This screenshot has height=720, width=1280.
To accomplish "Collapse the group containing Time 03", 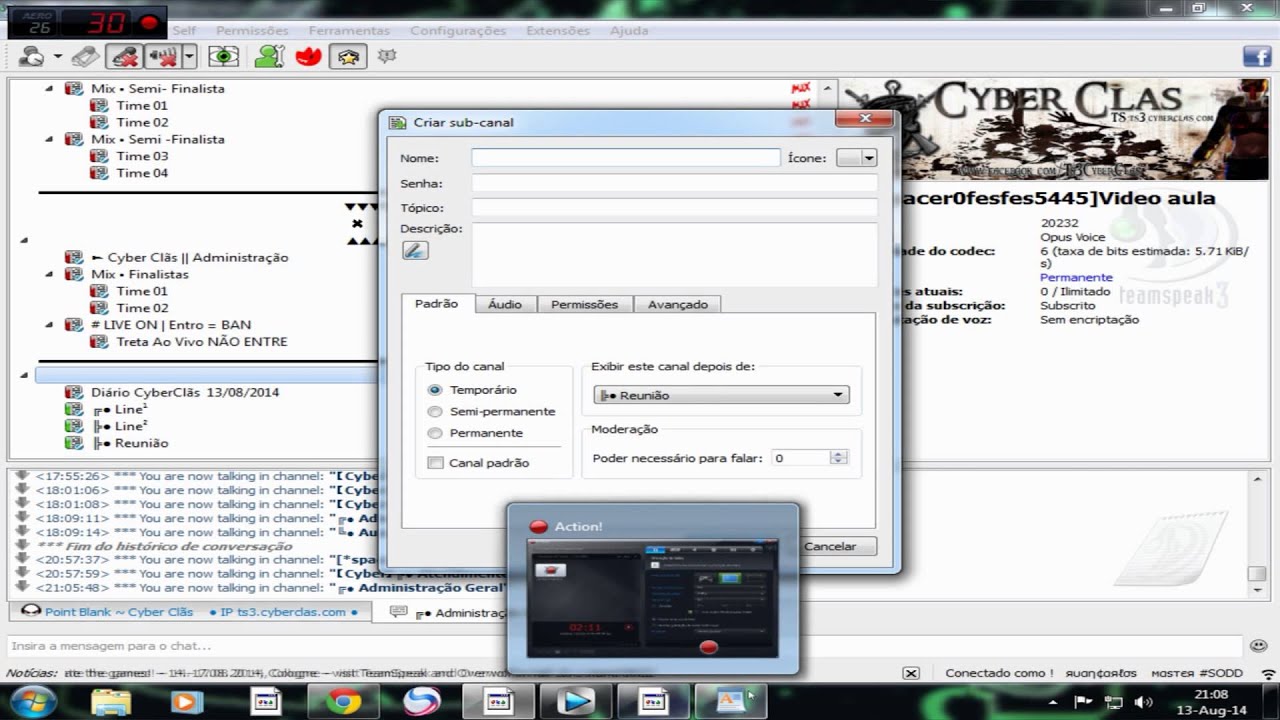I will point(49,139).
